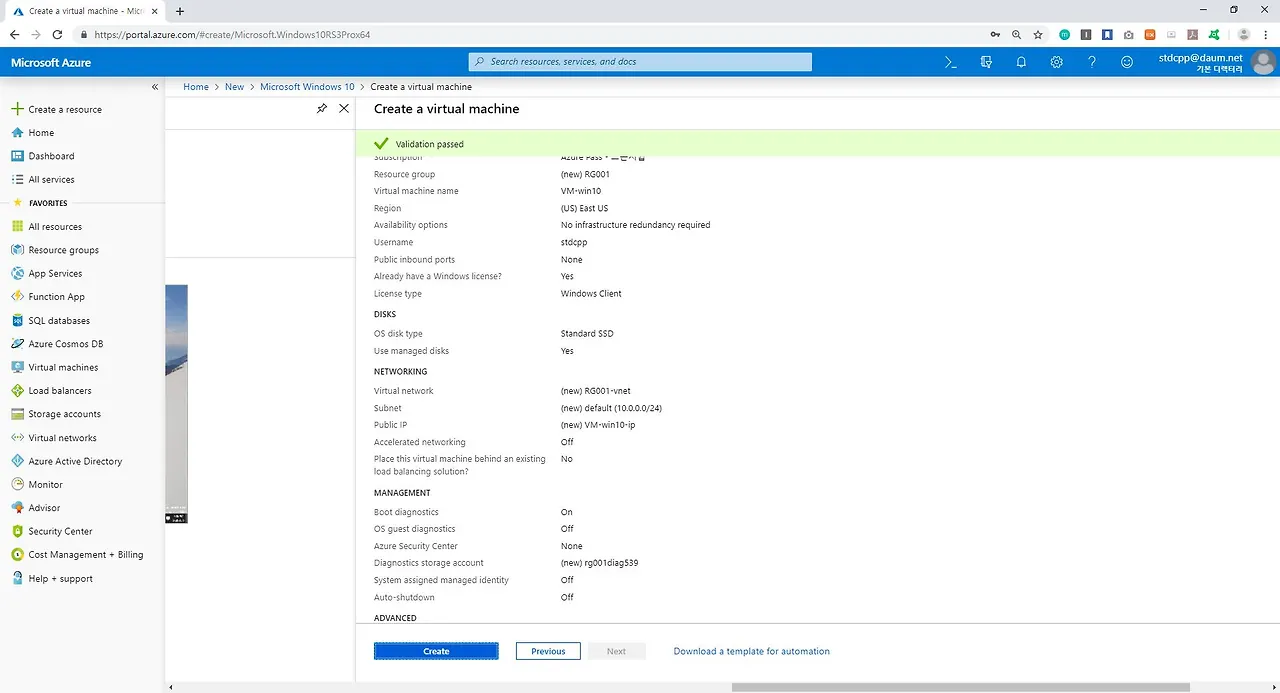Open All services in the sidebar
This screenshot has width=1280, height=693.
tap(51, 180)
